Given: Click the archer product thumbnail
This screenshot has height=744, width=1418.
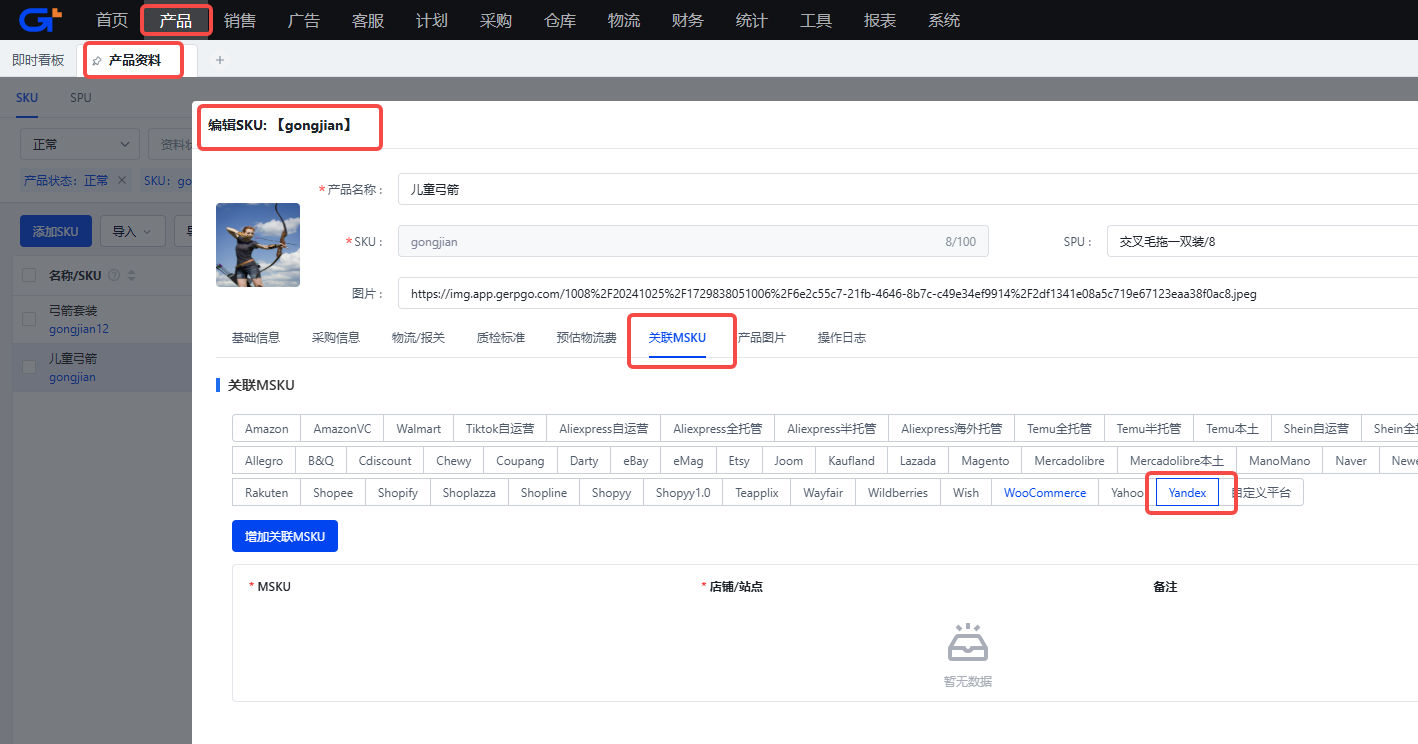Looking at the screenshot, I should (x=258, y=245).
